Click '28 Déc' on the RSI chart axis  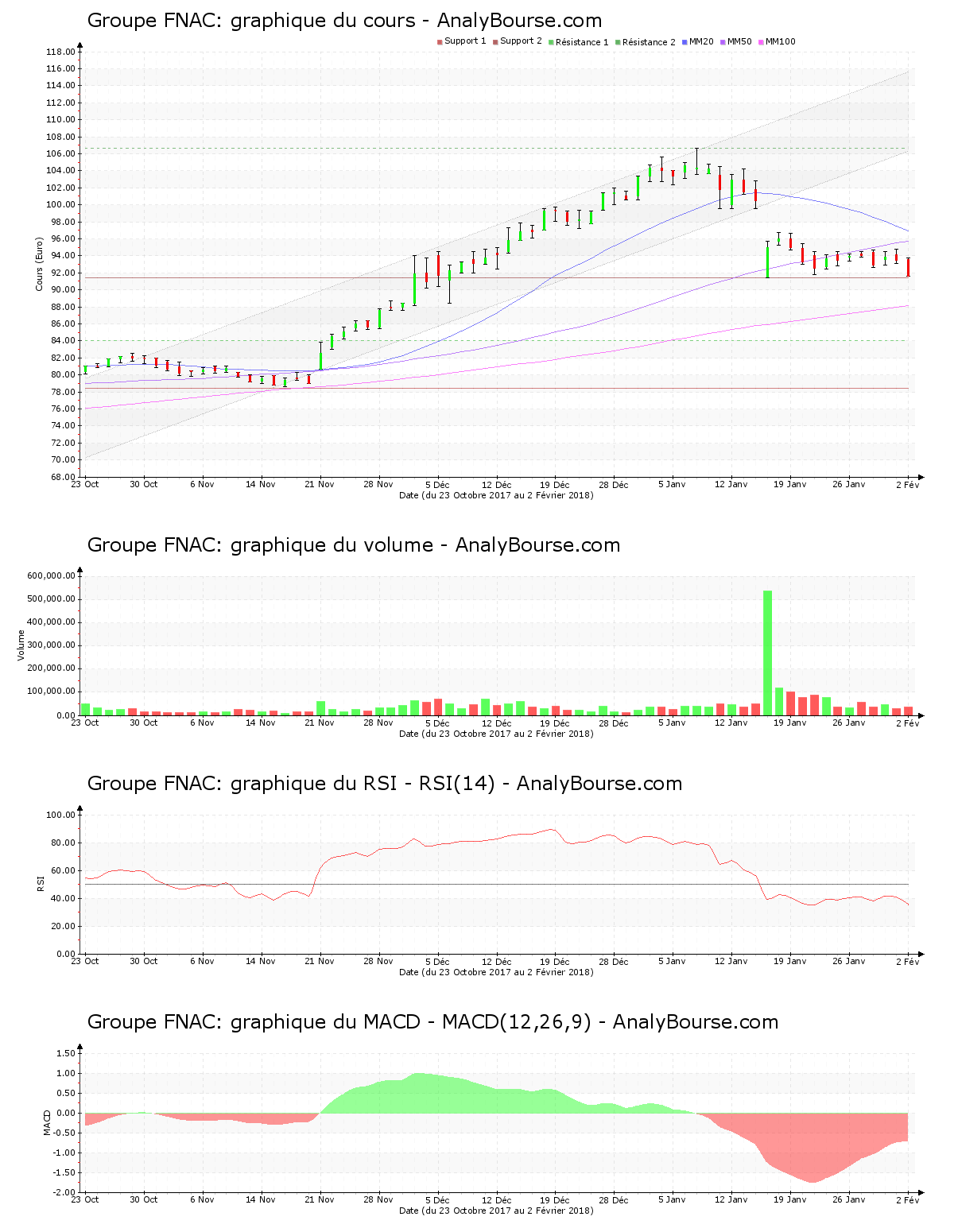pos(614,961)
